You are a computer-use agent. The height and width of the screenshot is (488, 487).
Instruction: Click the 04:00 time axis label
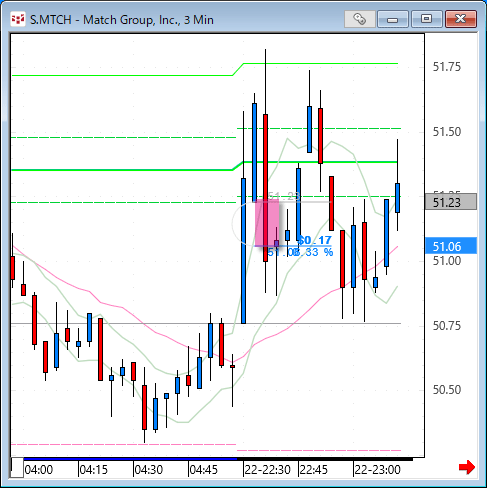(x=39, y=470)
